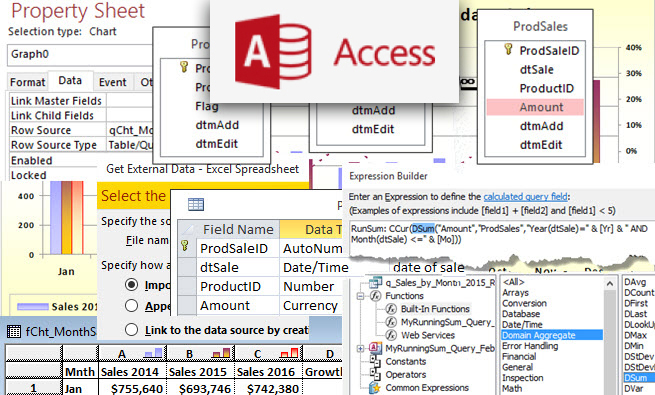Expand the MyRunningSum_Query_Feb node
Image resolution: width=655 pixels, height=395 pixels.
click(360, 348)
